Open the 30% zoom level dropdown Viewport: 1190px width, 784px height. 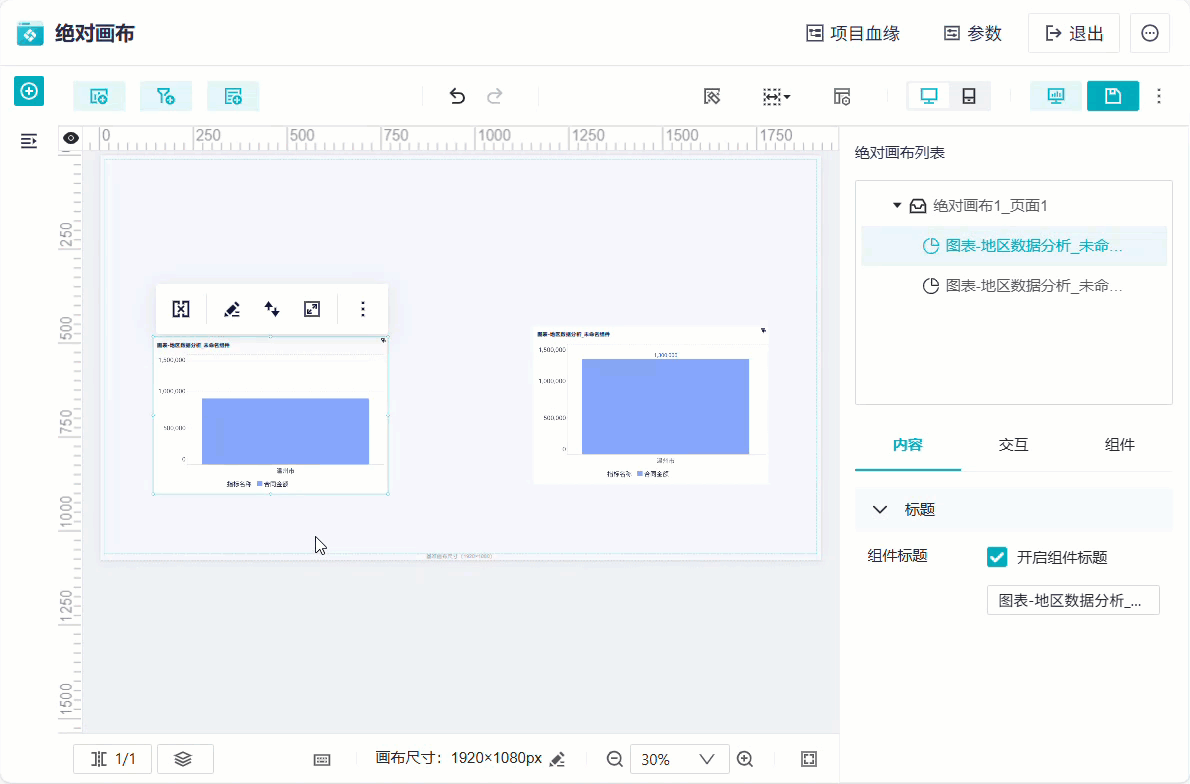[680, 759]
